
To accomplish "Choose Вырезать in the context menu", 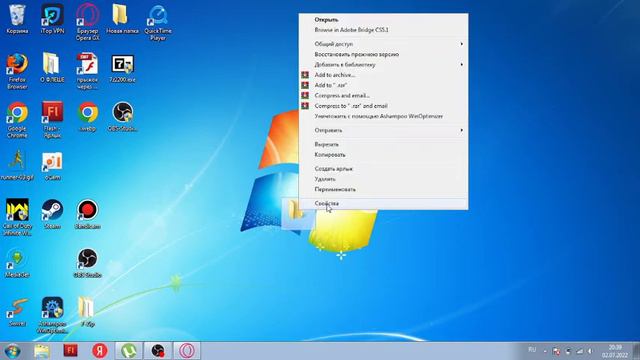I will tap(383, 144).
